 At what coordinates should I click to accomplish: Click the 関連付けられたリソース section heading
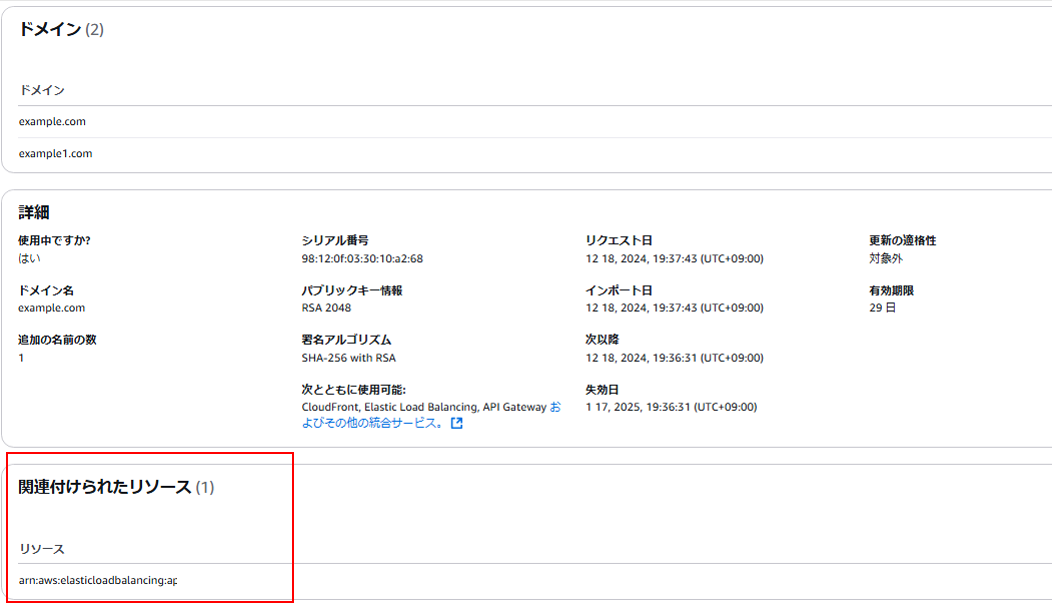(116, 487)
